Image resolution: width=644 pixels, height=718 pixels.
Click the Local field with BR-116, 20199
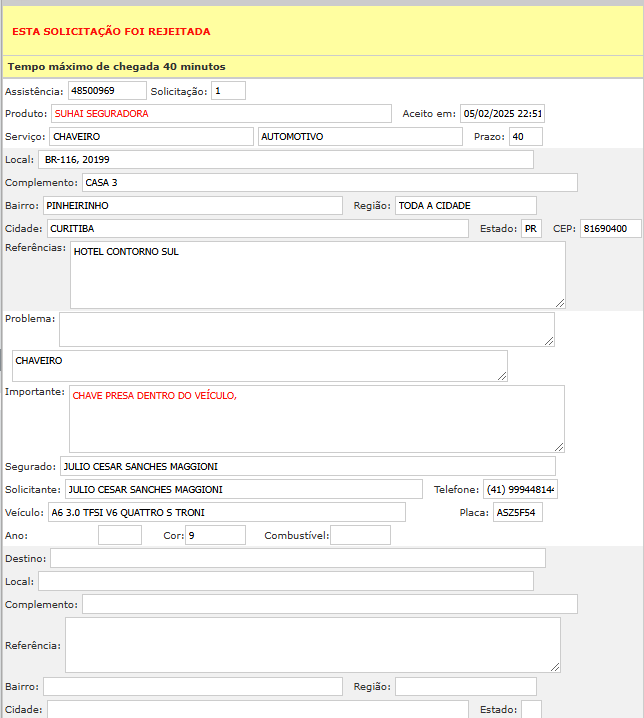pyautogui.click(x=286, y=160)
